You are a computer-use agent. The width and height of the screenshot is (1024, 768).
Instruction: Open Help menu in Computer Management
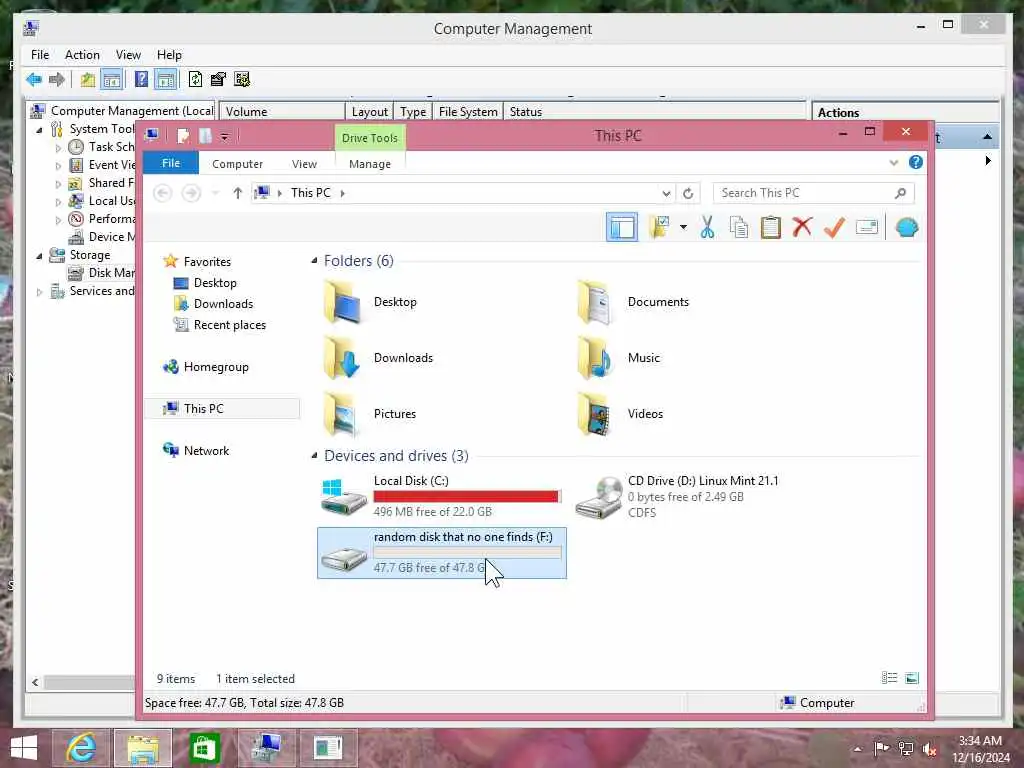point(169,55)
